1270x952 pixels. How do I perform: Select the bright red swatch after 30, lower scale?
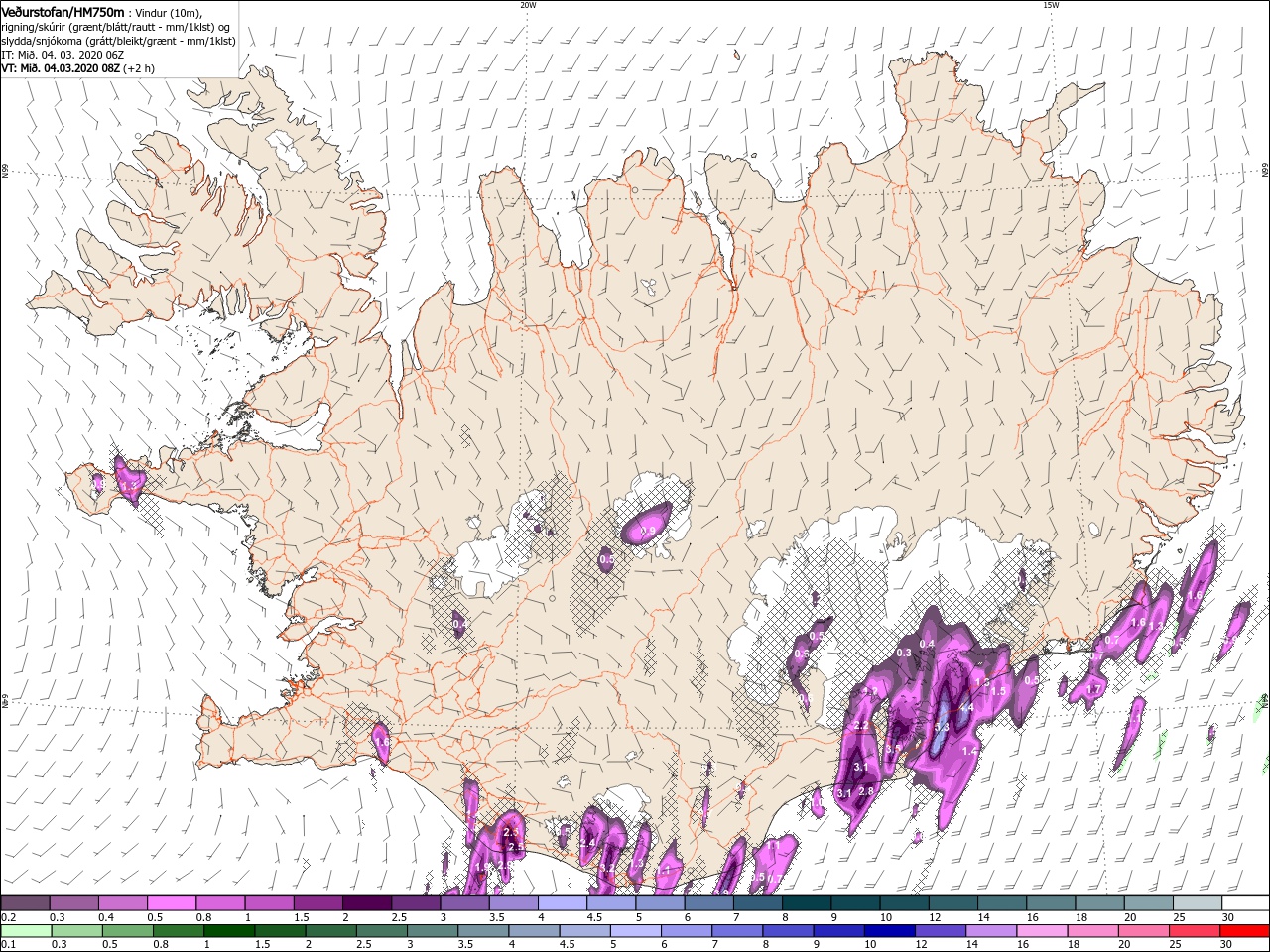[x=1244, y=931]
